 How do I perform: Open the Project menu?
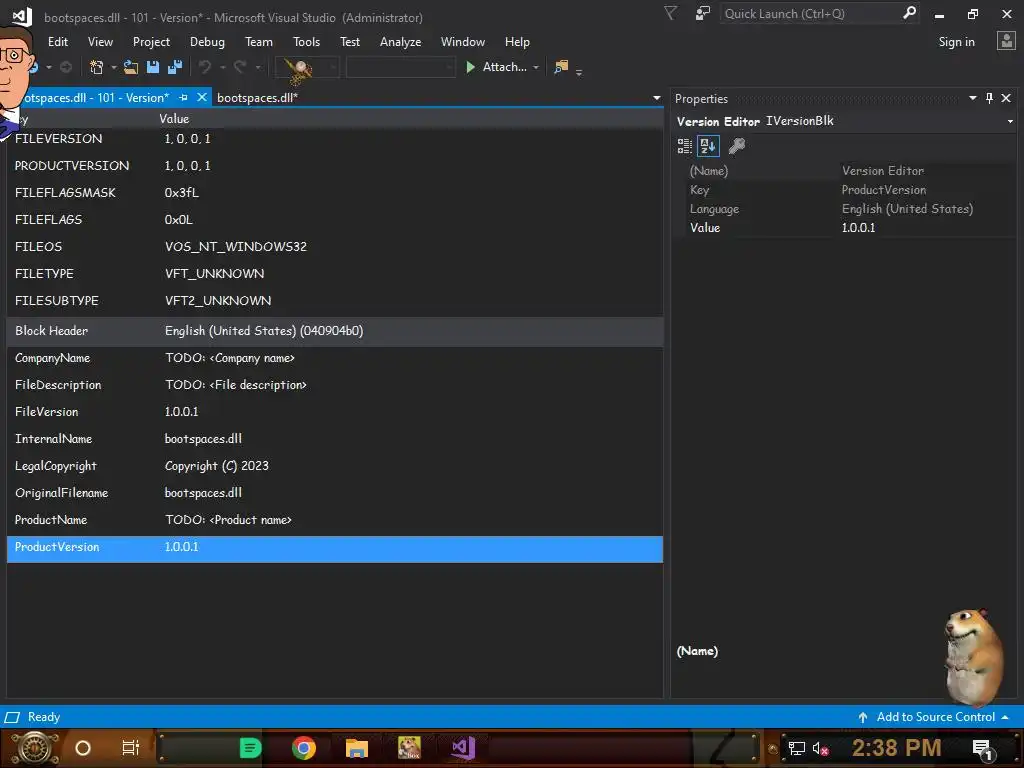151,42
